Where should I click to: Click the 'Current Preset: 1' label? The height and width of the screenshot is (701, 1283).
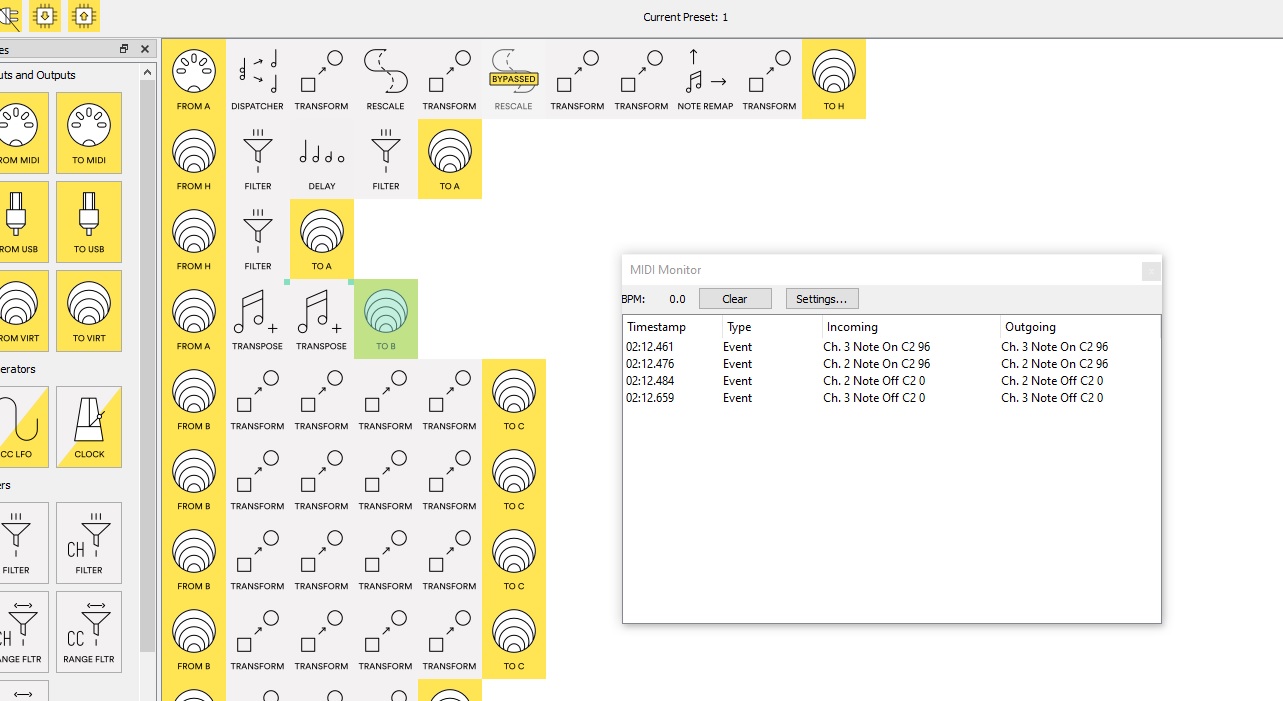click(x=686, y=17)
